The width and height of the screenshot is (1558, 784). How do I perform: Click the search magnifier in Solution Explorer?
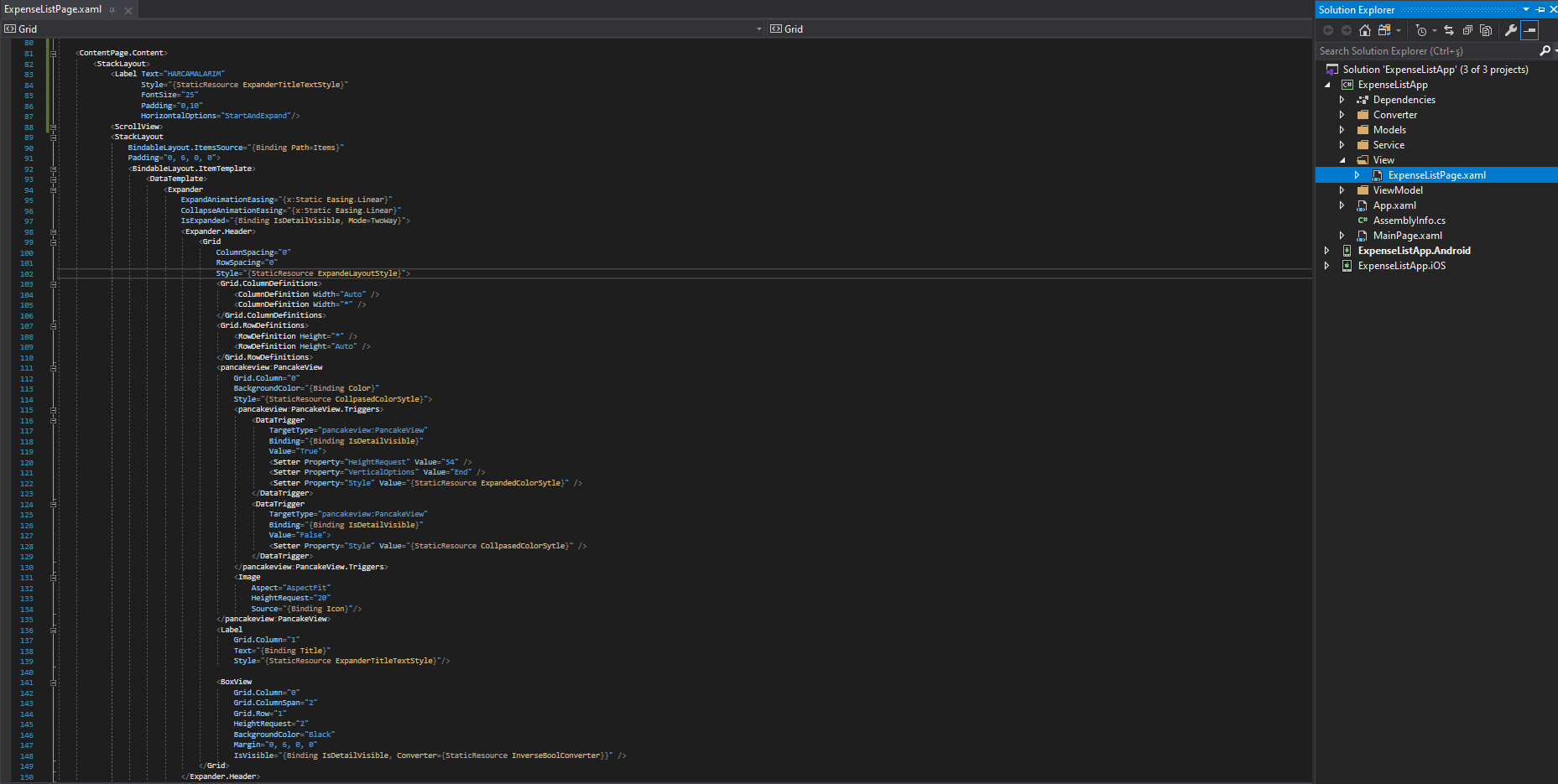(x=1544, y=50)
